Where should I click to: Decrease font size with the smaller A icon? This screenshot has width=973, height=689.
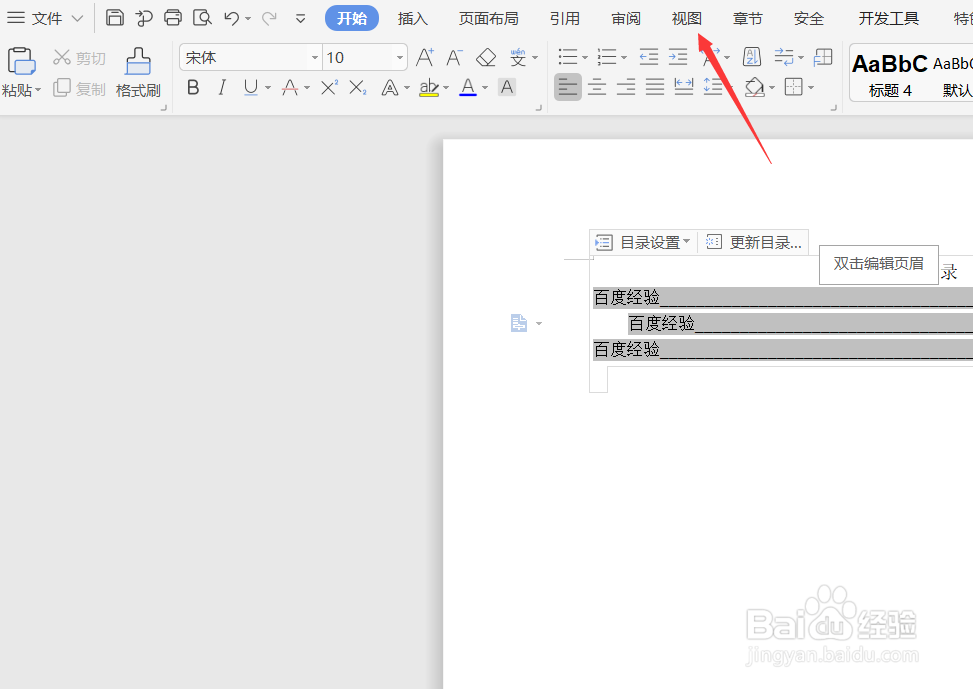(x=454, y=58)
